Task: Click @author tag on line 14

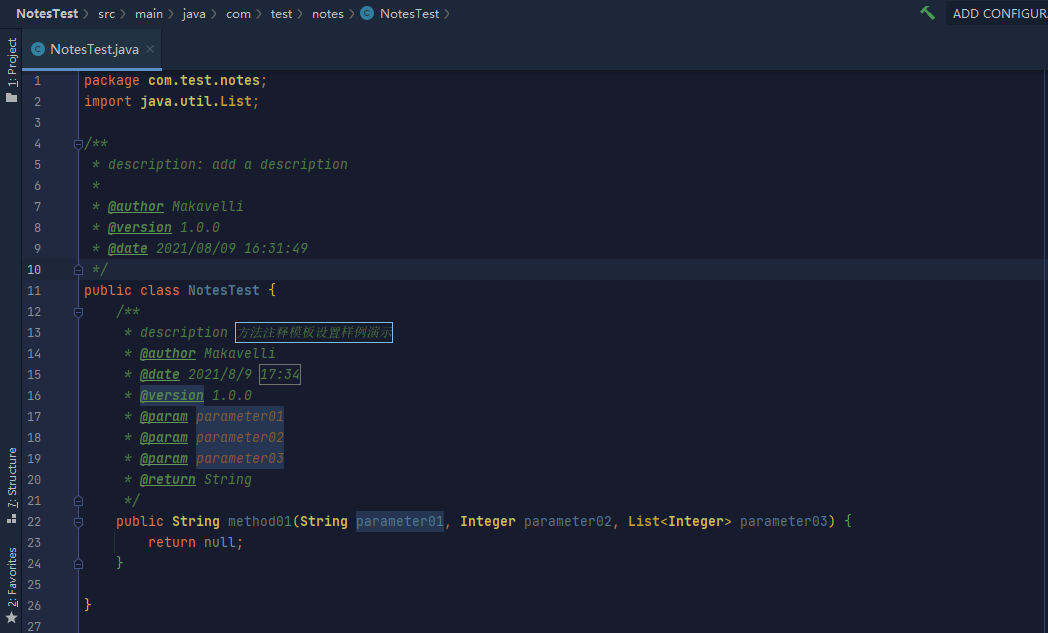Action: (x=168, y=354)
